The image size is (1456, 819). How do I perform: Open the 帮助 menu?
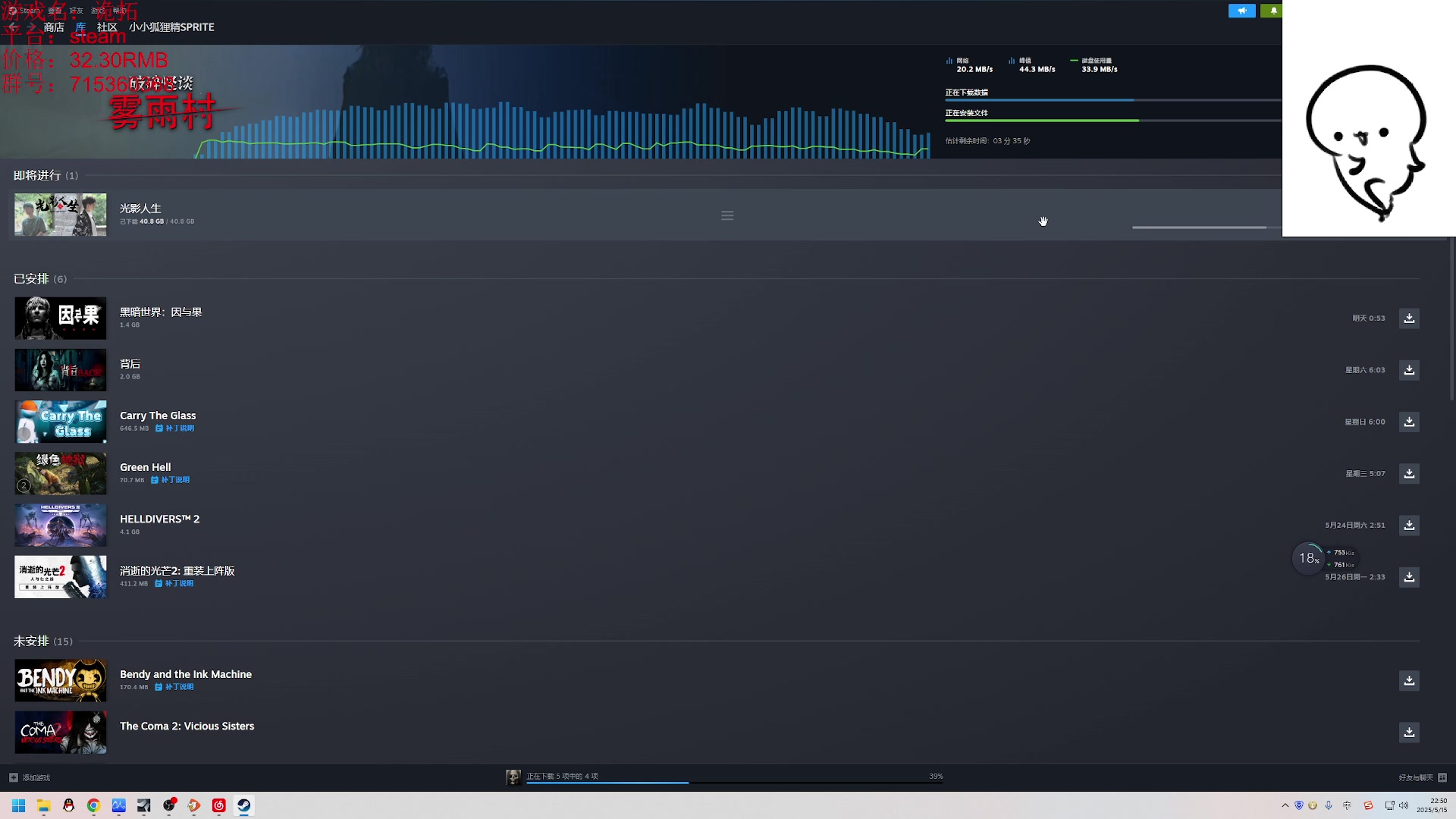tap(120, 11)
